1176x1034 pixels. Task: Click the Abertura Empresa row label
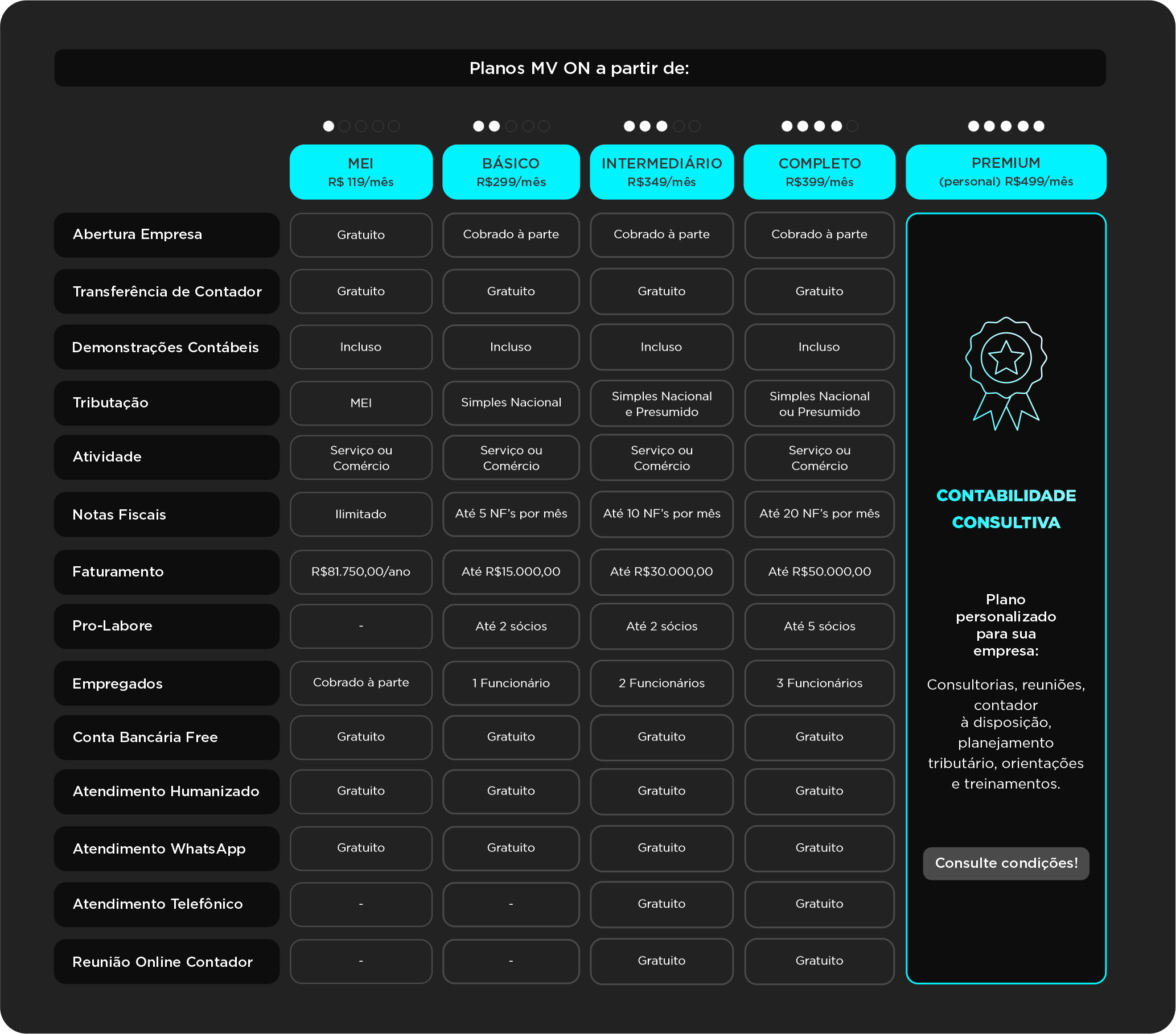tap(166, 234)
